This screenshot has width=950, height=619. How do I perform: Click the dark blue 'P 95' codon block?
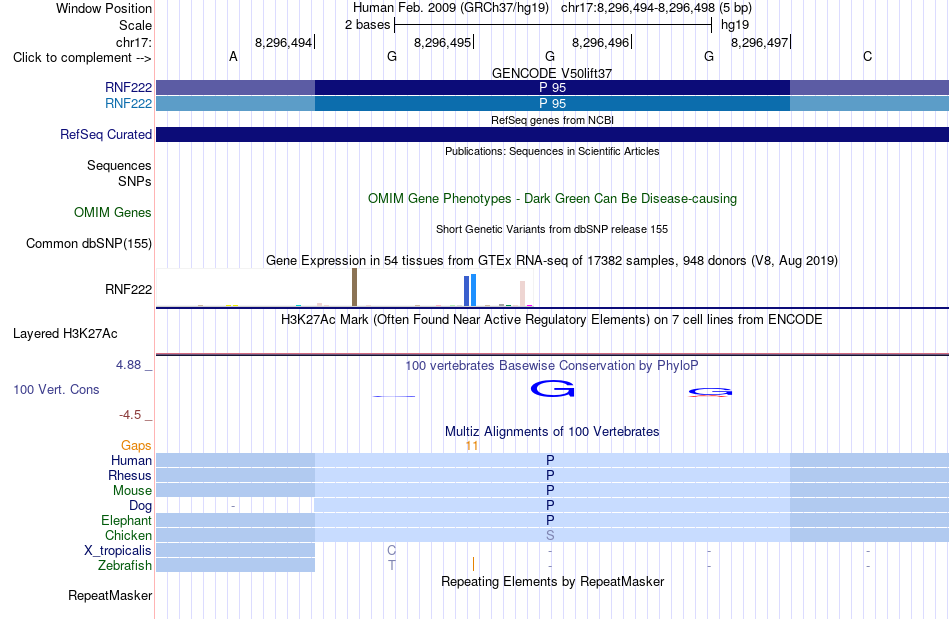tap(552, 87)
